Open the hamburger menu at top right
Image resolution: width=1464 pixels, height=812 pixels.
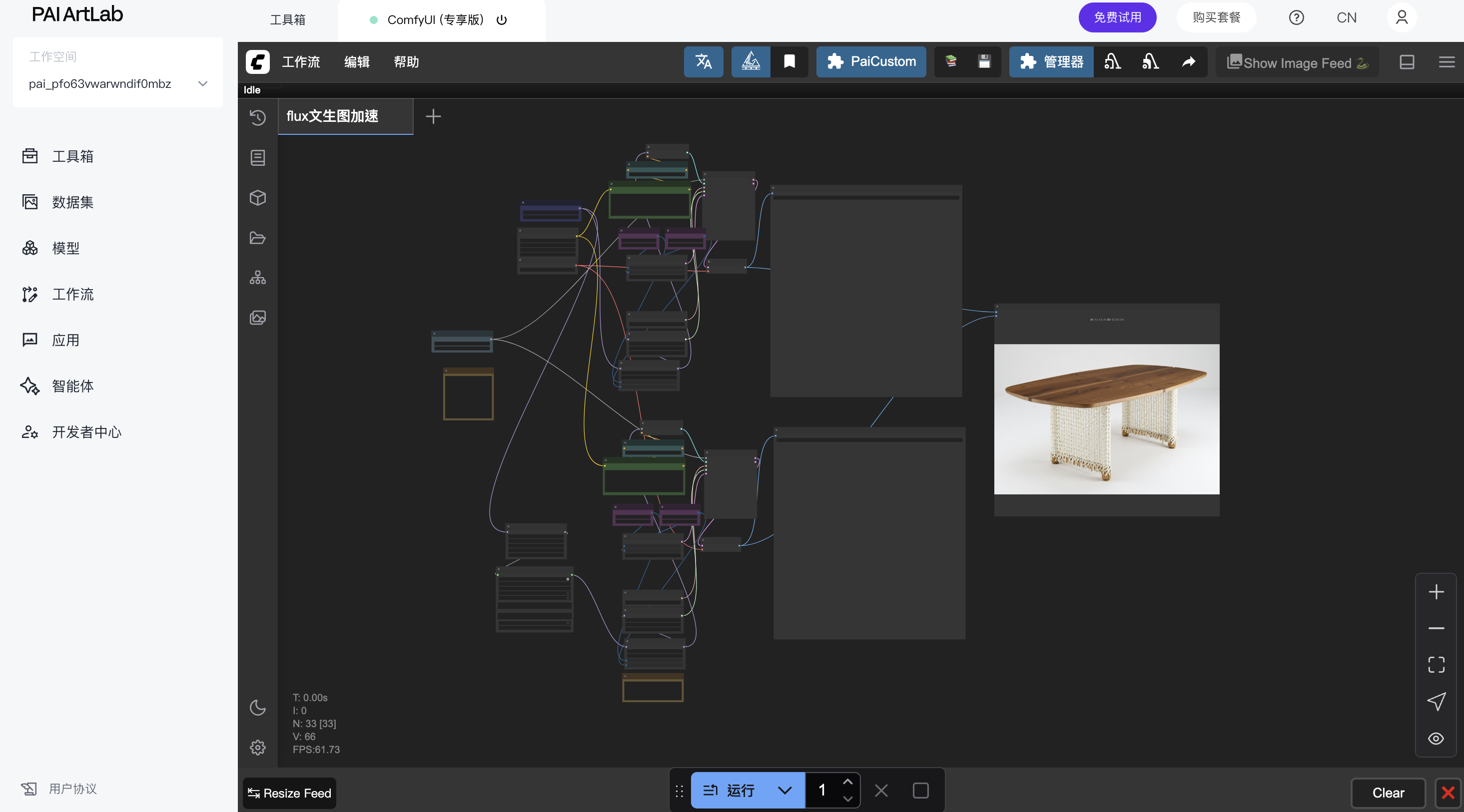[1447, 62]
